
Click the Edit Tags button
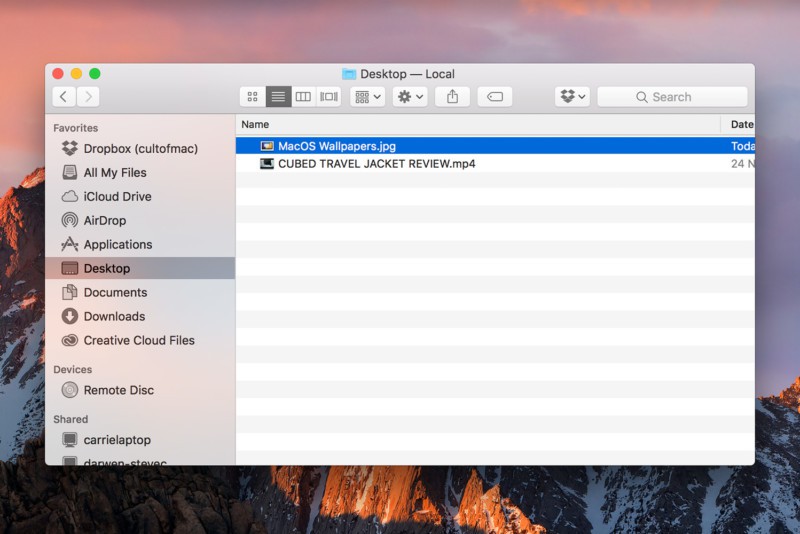[x=495, y=97]
